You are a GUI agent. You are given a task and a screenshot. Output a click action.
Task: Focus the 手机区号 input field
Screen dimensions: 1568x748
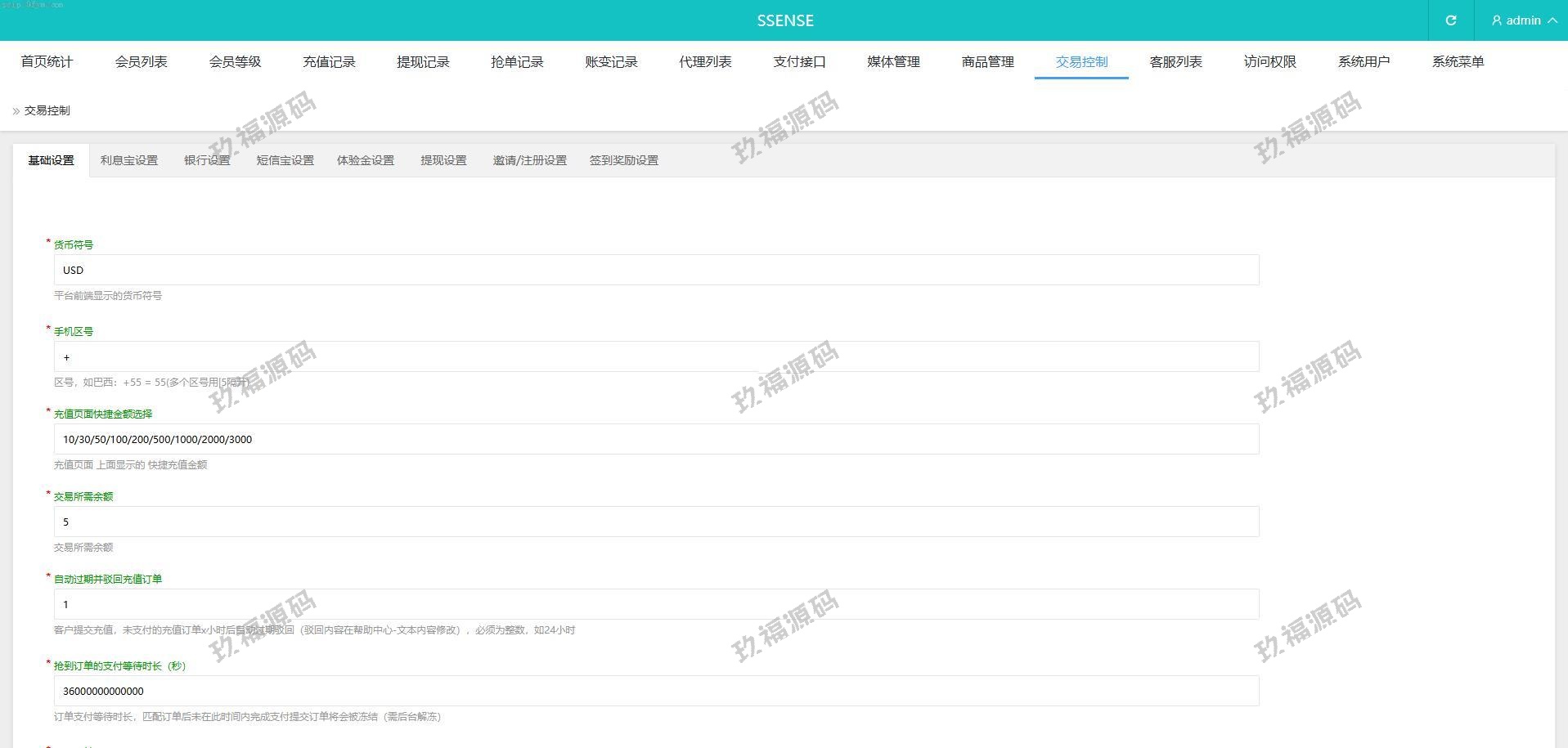(656, 357)
